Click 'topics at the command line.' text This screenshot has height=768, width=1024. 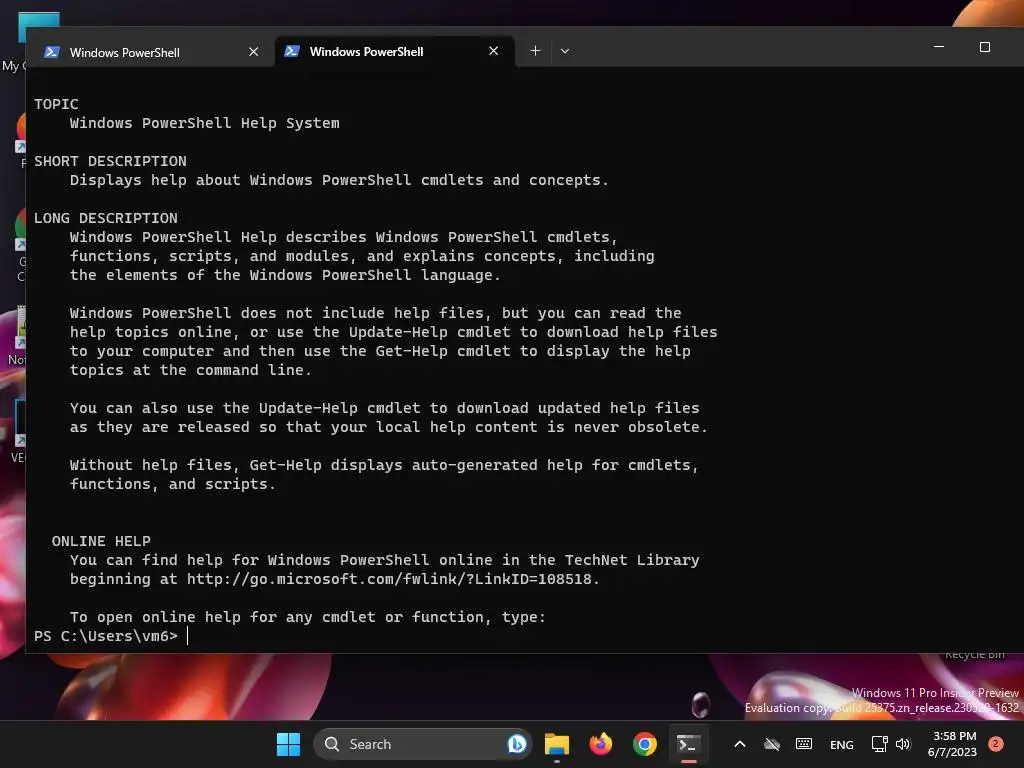(191, 370)
